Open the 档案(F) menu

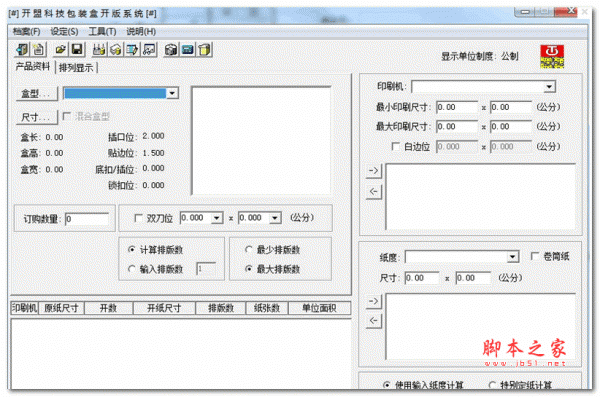[26, 31]
